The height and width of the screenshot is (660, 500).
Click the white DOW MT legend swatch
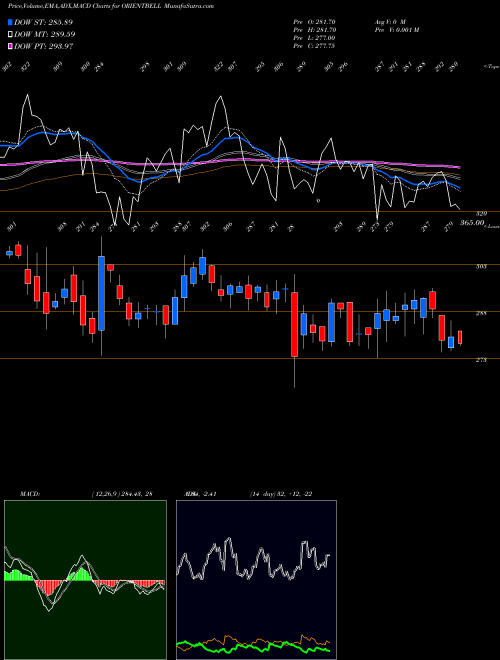coord(10,34)
